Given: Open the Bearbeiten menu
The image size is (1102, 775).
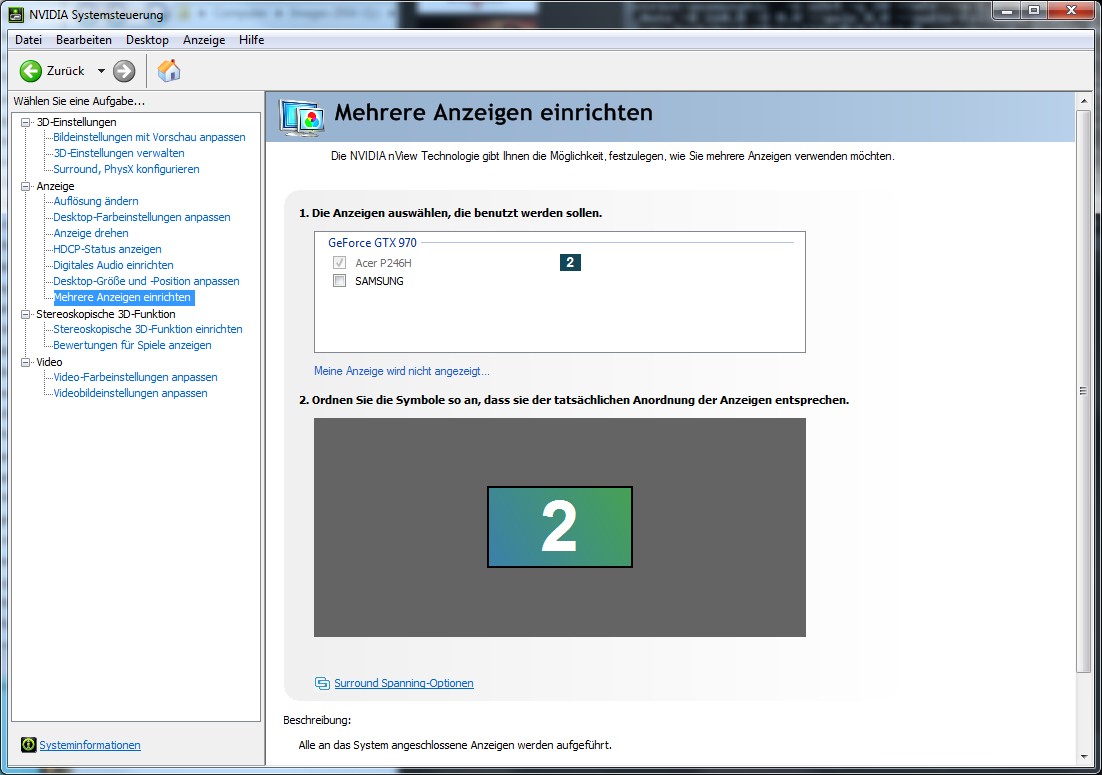Looking at the screenshot, I should [84, 40].
